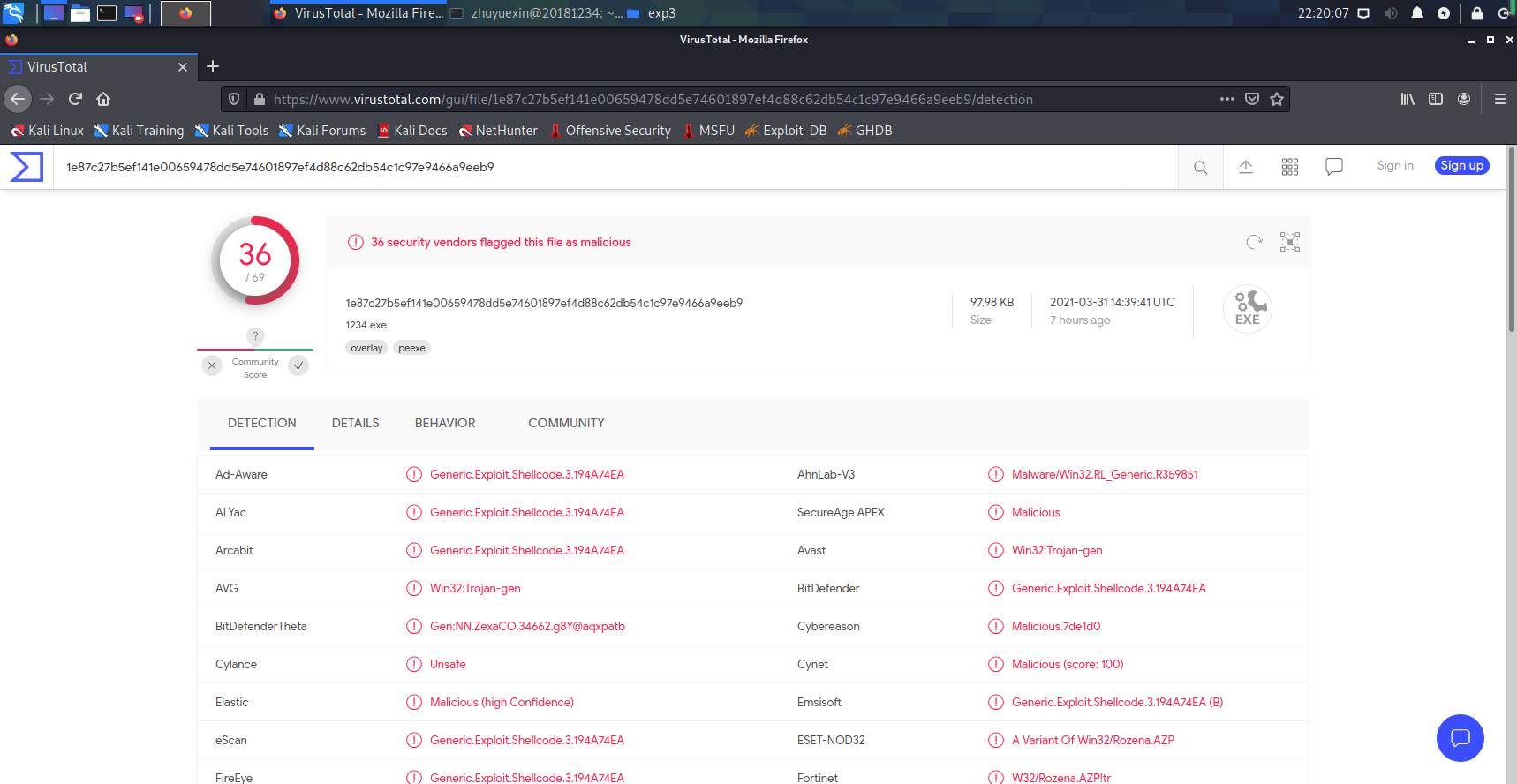Switch to the COMMUNITY tab
Image resolution: width=1517 pixels, height=784 pixels.
(567, 424)
